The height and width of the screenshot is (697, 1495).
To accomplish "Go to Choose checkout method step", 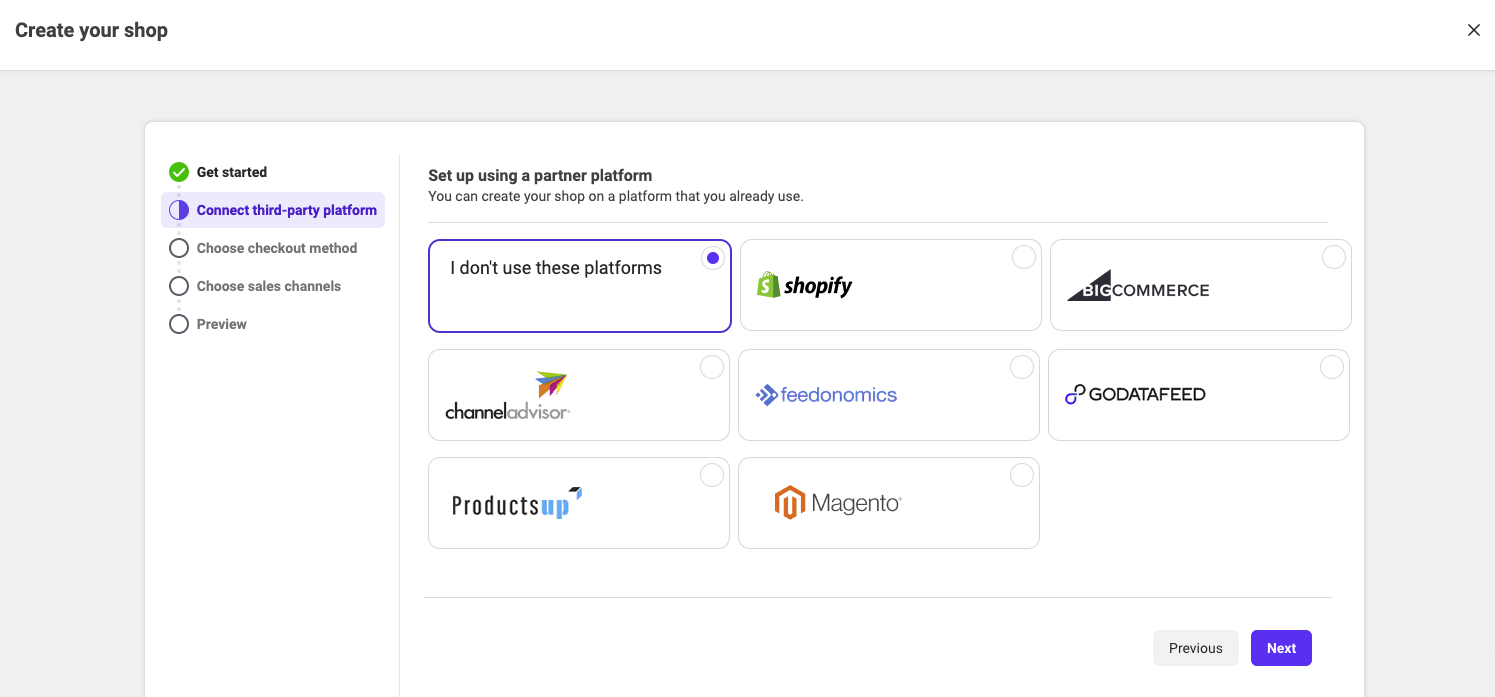I will 276,248.
